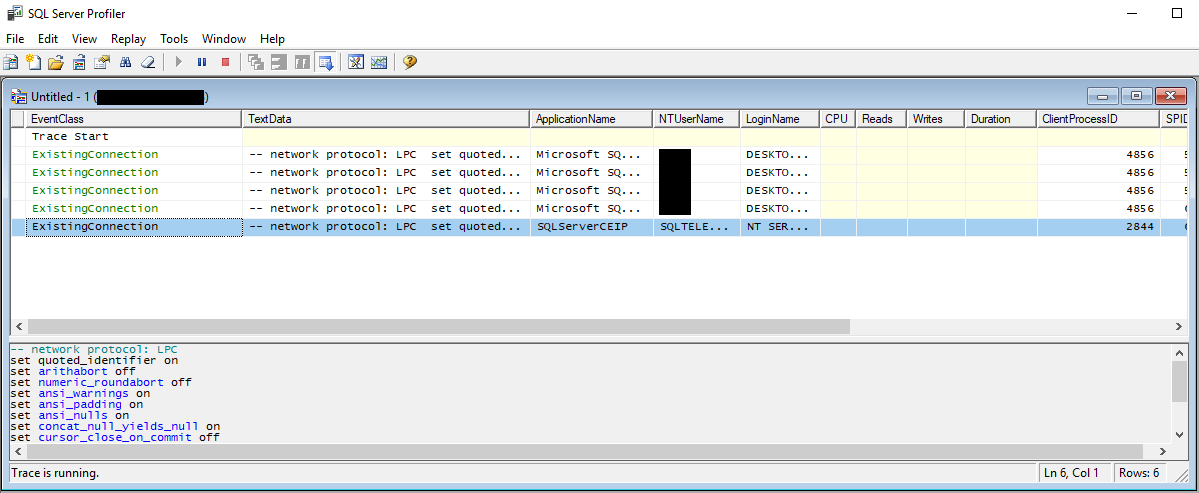Stop the running trace
Viewport: 1199px width, 493px height.
225,62
